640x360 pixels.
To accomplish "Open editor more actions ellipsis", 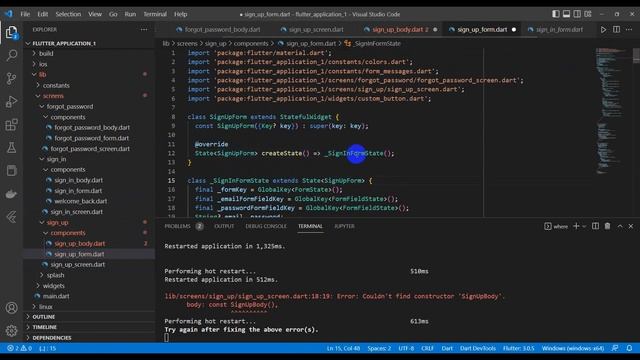I will (x=629, y=29).
